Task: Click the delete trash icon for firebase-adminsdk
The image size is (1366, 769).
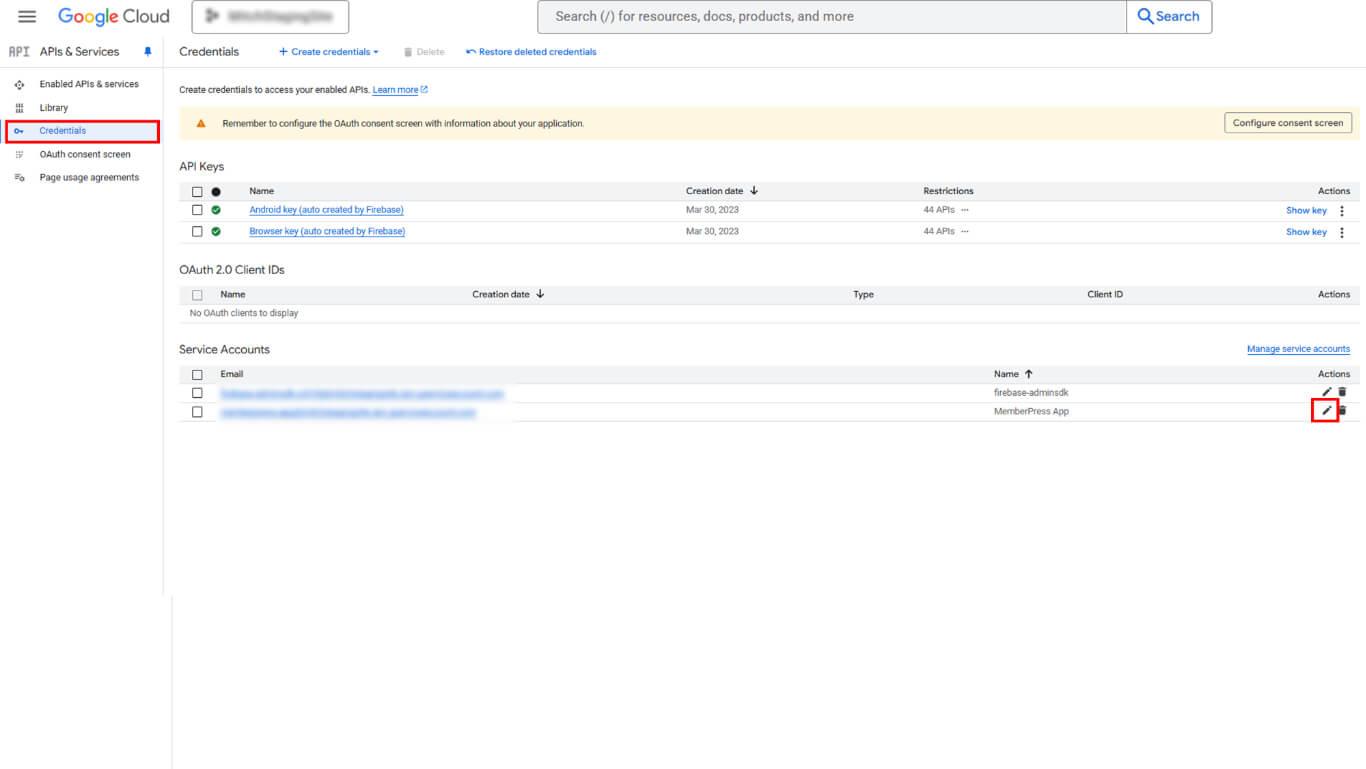Action: (1342, 392)
